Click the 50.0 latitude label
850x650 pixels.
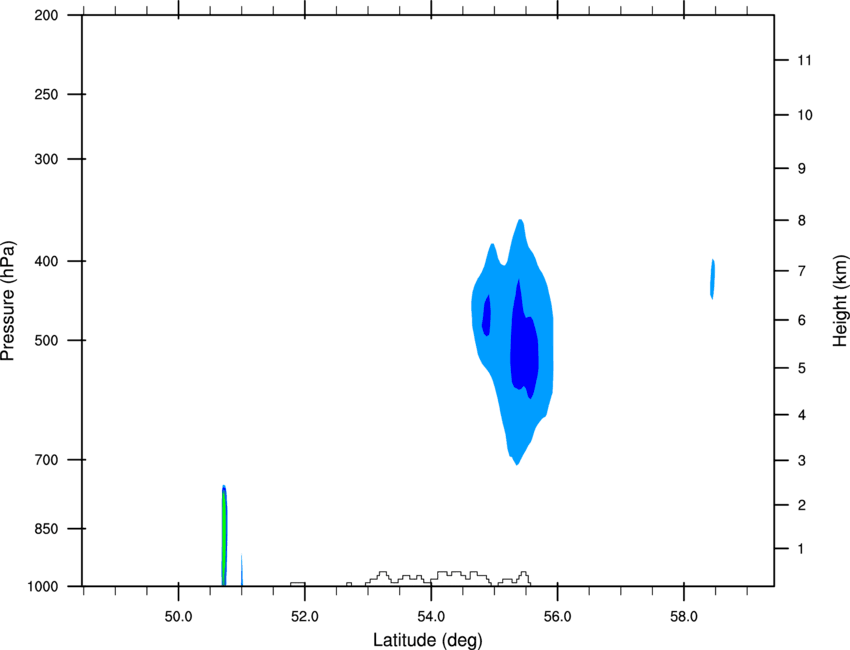point(178,617)
